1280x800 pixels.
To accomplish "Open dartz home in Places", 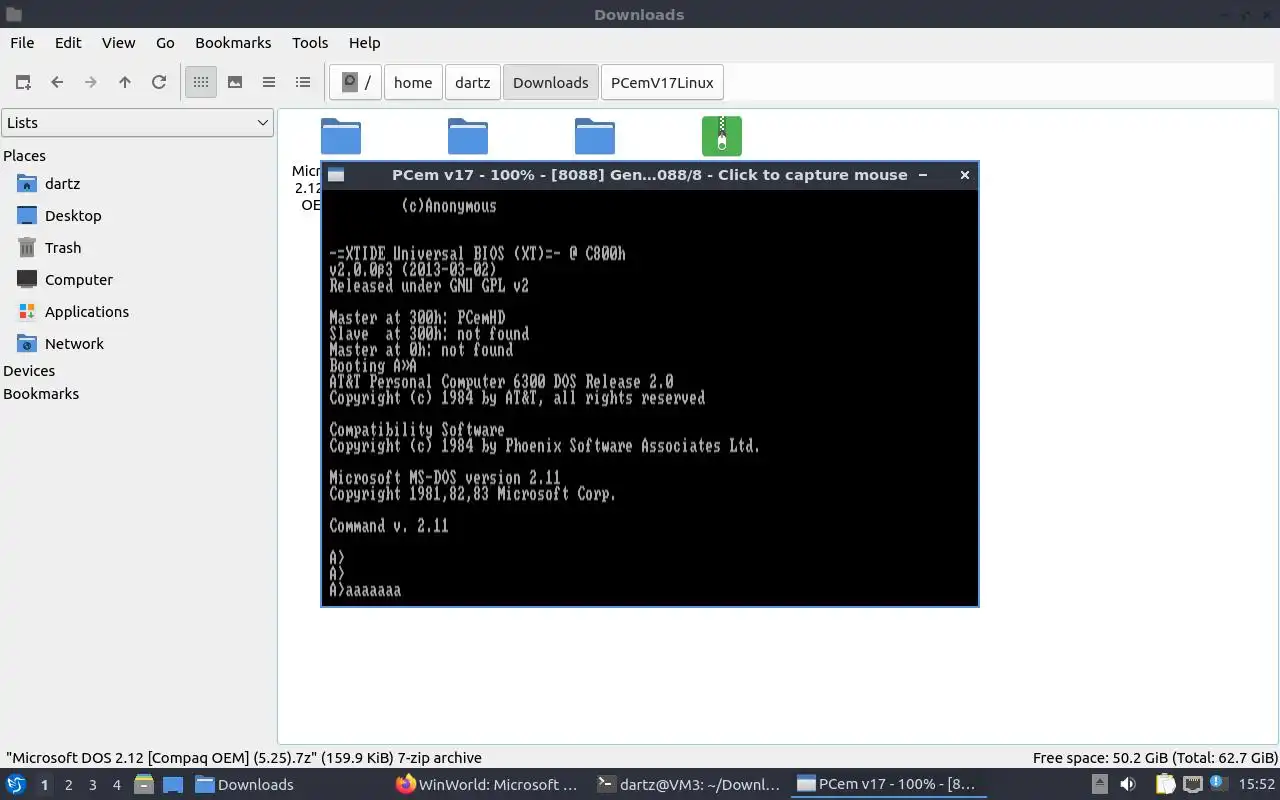I will (62, 184).
